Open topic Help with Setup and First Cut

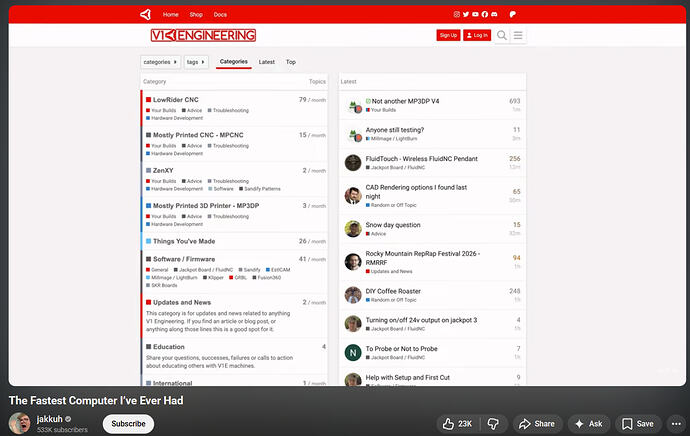click(407, 377)
